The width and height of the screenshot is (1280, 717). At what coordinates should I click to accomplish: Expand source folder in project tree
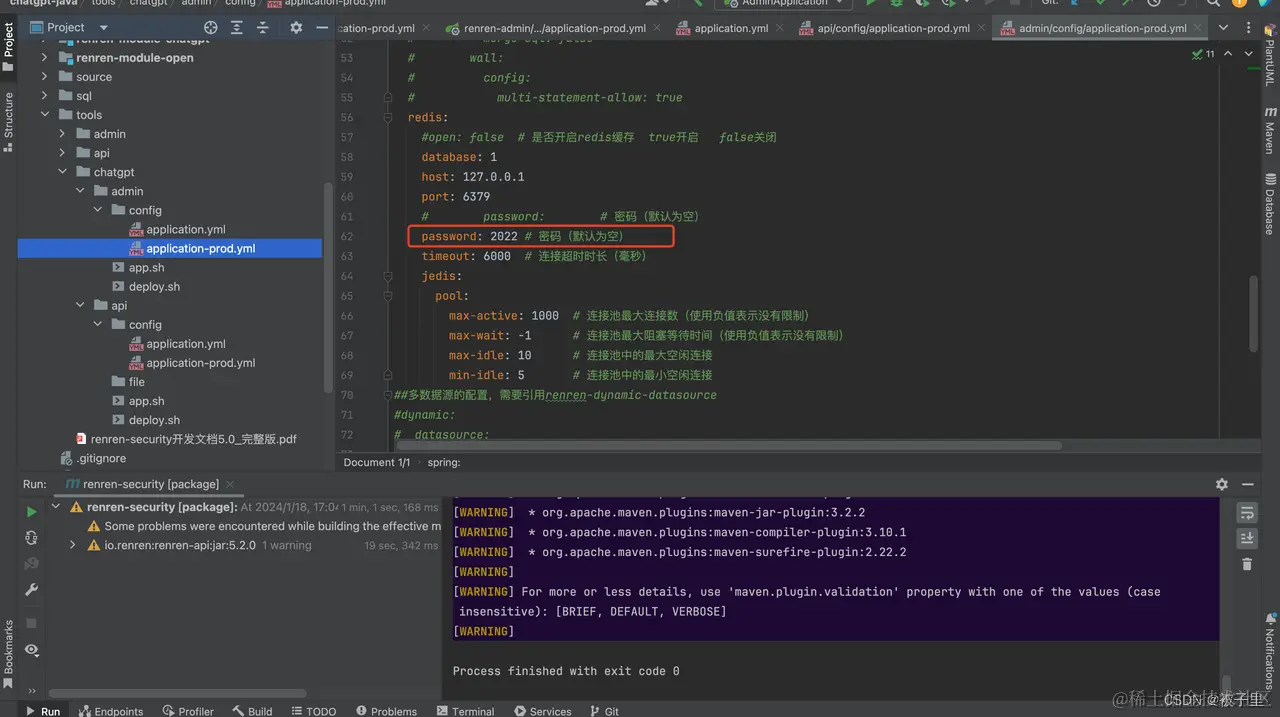[44, 77]
